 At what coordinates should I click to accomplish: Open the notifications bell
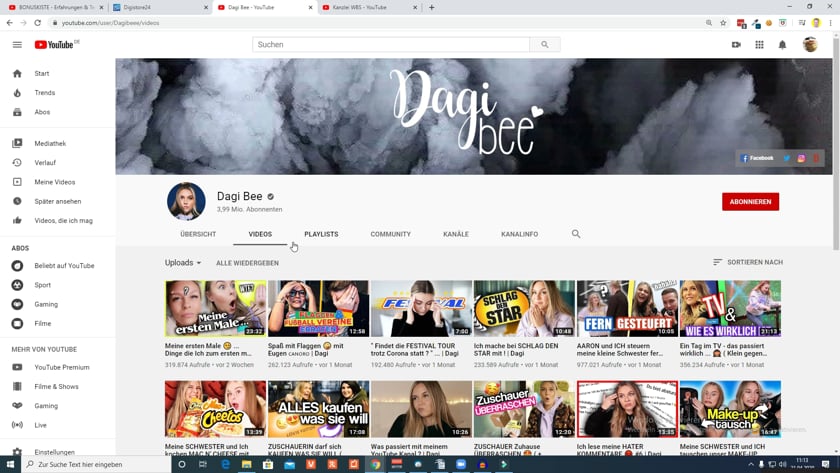(782, 44)
